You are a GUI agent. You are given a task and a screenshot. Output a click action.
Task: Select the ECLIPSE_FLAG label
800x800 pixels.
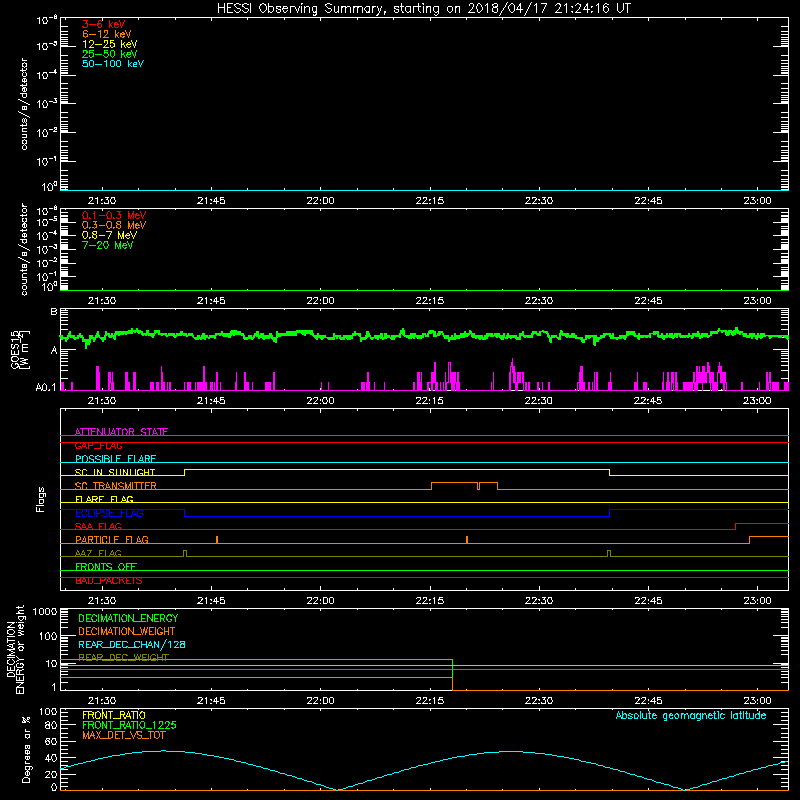(109, 513)
